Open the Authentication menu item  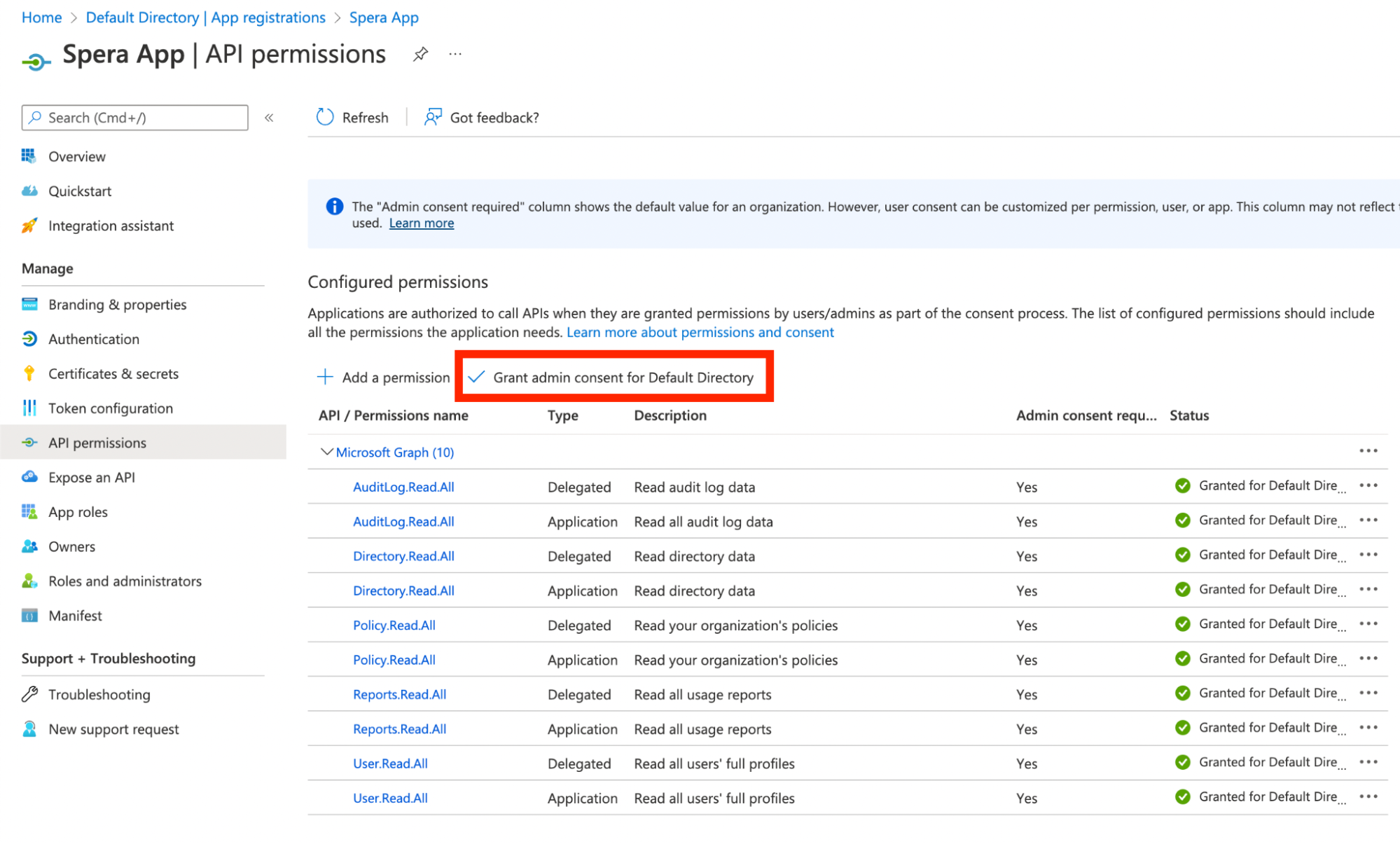click(94, 339)
